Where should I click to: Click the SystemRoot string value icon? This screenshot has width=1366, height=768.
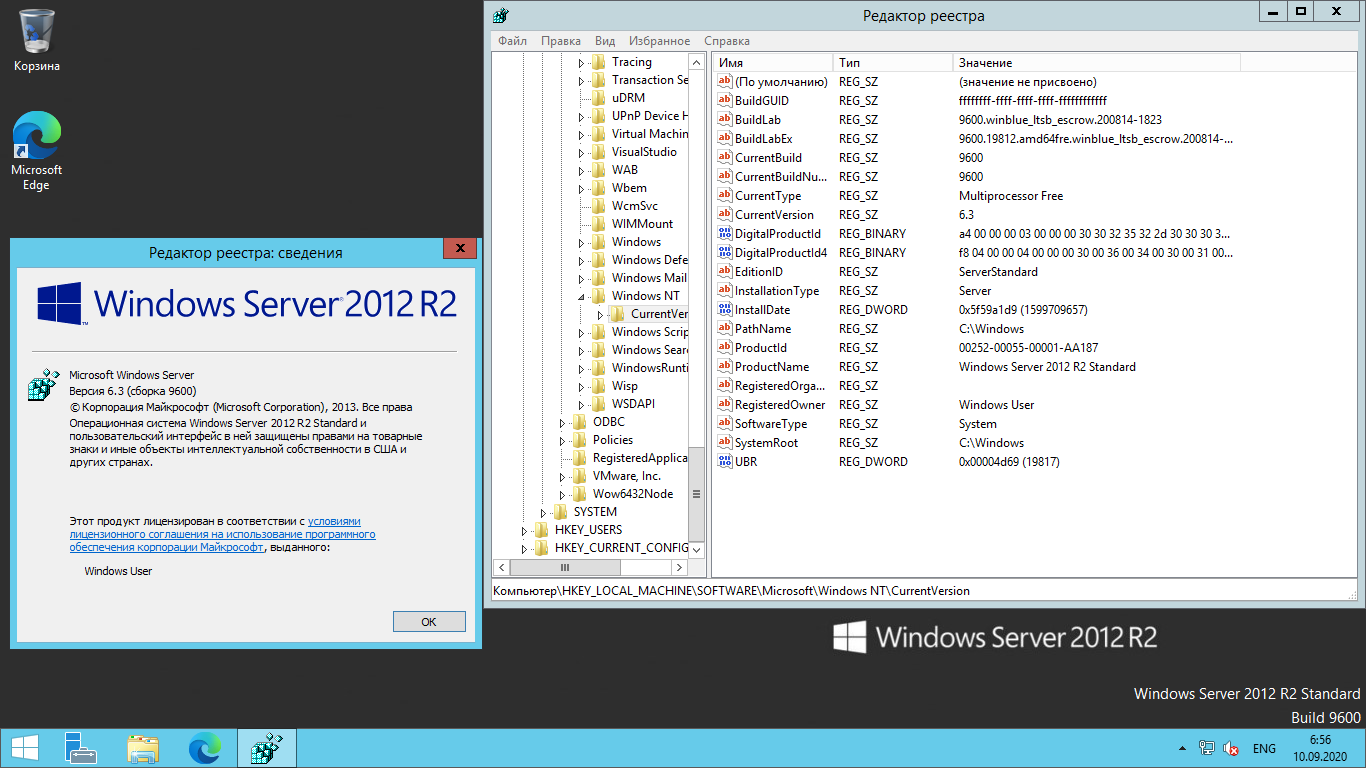pyautogui.click(x=725, y=443)
